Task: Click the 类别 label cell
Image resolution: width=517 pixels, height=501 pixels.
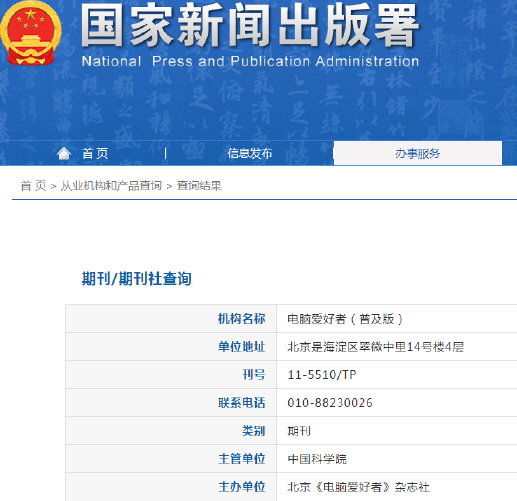Action: [171, 431]
